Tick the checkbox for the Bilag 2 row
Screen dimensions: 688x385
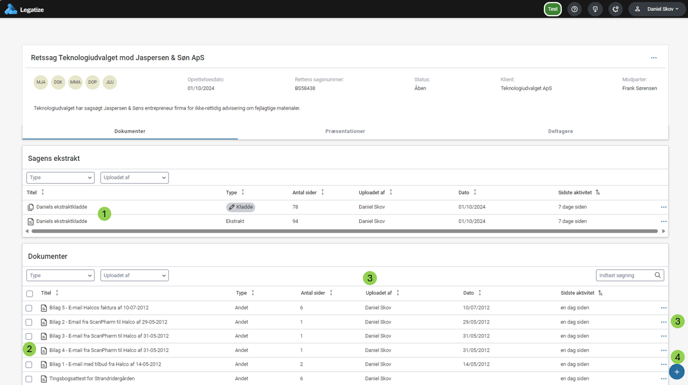coord(29,322)
